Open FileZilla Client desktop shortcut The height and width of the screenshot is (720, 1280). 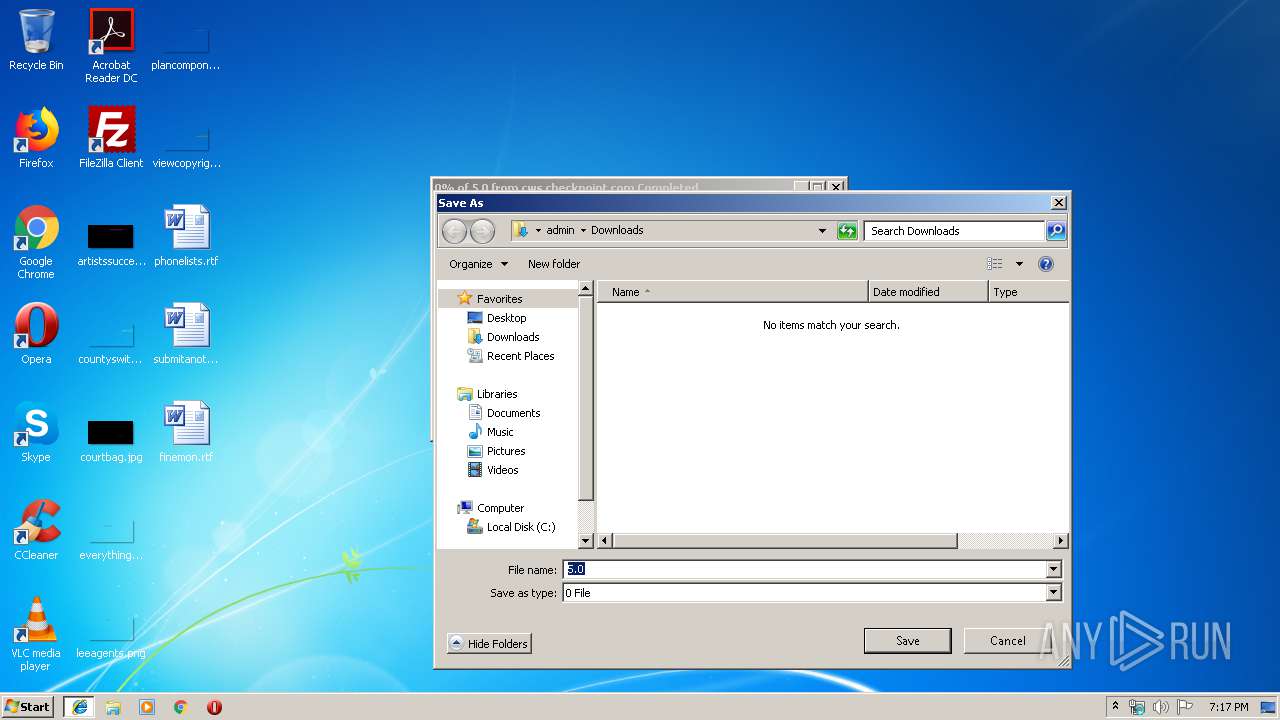point(111,138)
